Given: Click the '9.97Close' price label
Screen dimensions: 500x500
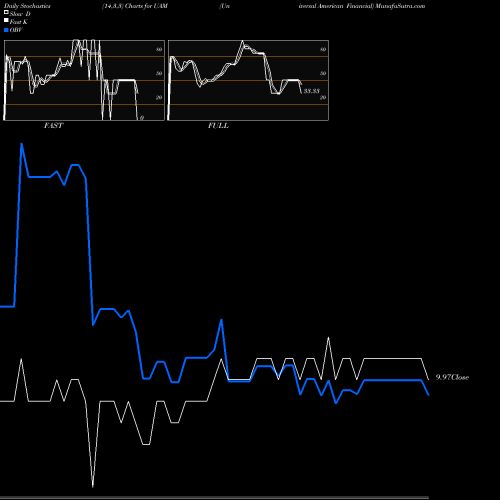Looking at the screenshot, I should [x=452, y=377].
